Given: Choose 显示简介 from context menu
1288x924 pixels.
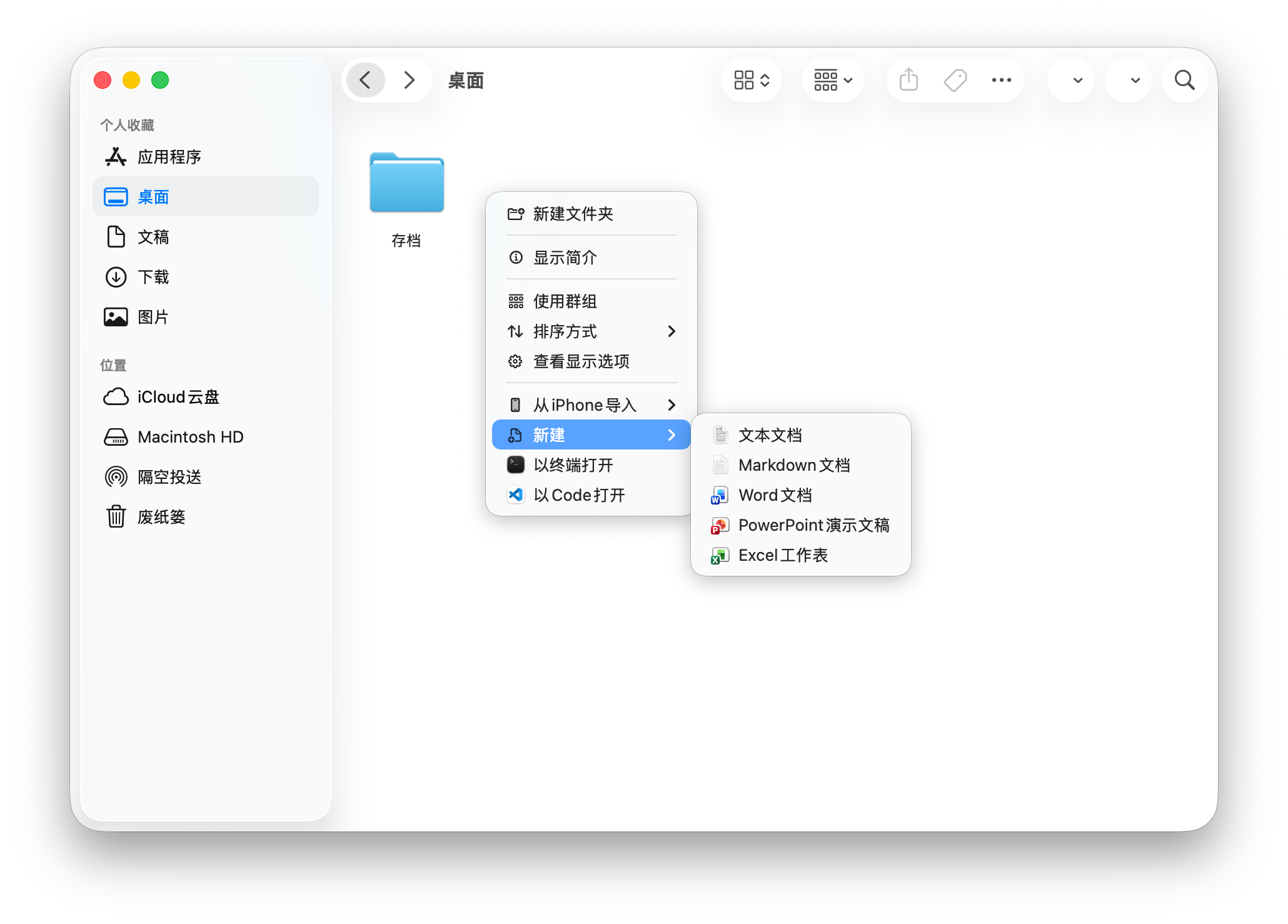Looking at the screenshot, I should (x=591, y=258).
